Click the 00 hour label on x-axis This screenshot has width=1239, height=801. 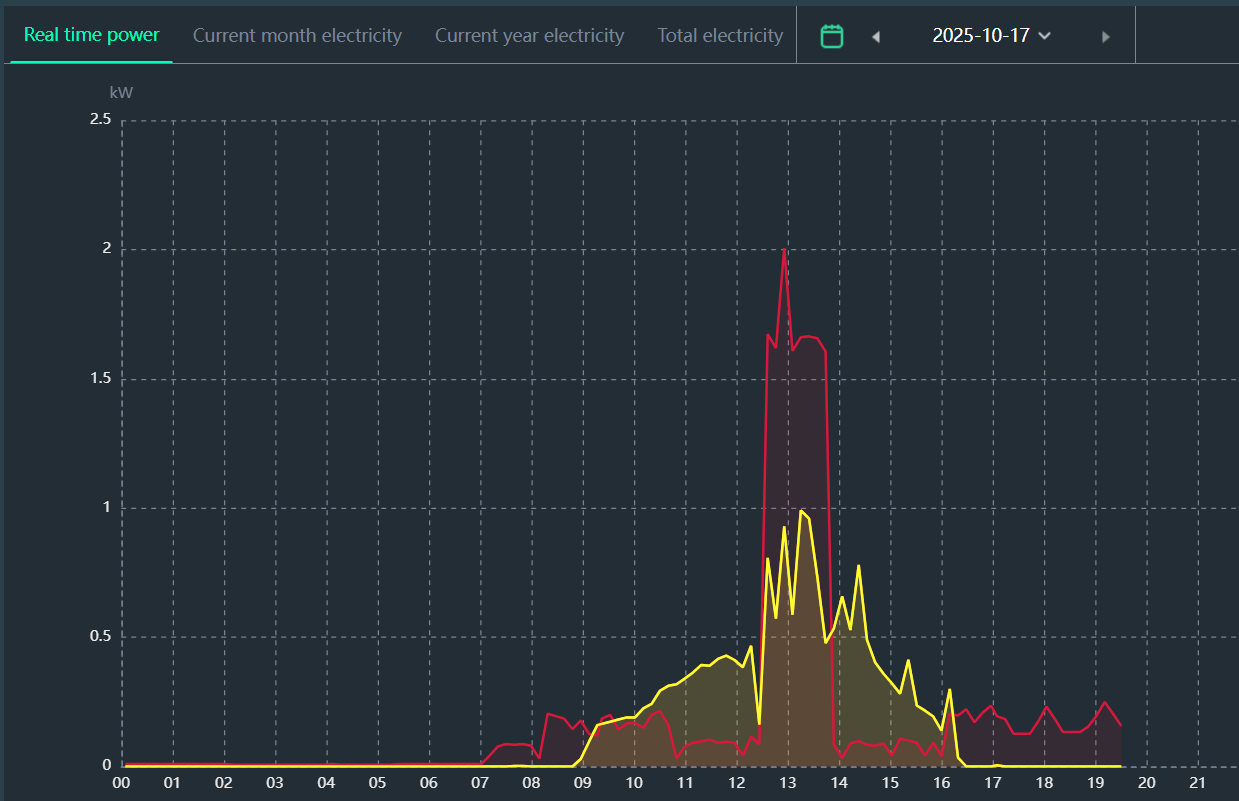click(121, 782)
